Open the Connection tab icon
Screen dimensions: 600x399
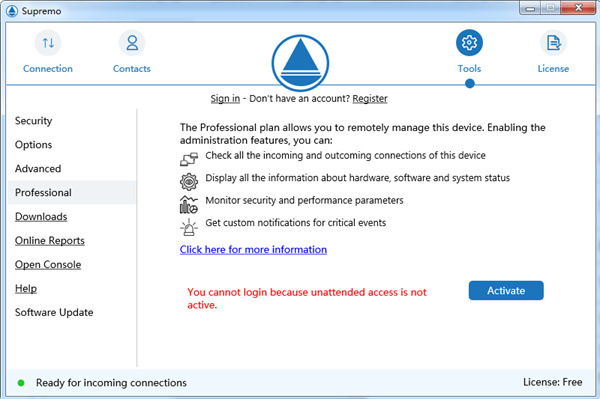coord(48,43)
